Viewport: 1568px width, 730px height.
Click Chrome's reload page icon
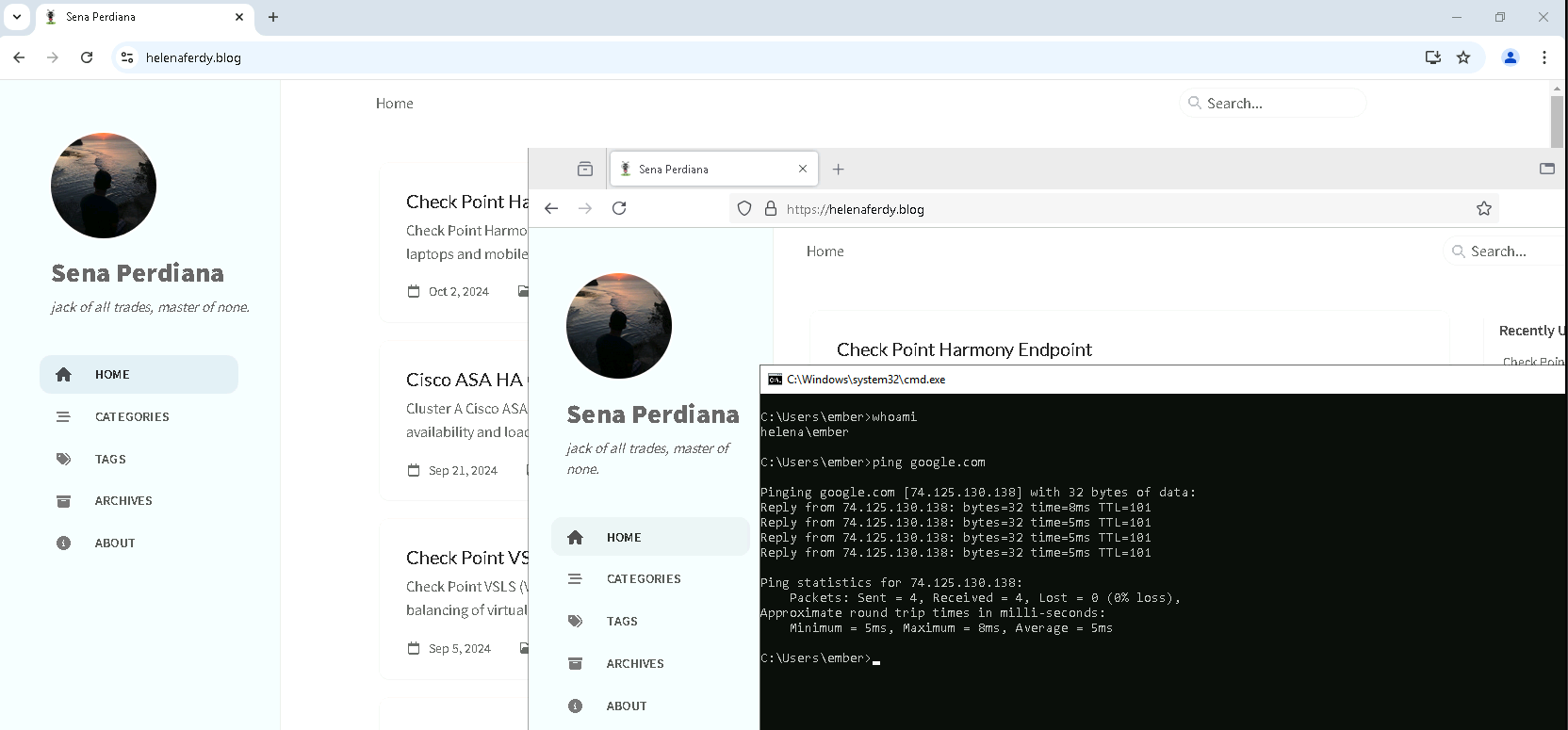[x=87, y=57]
